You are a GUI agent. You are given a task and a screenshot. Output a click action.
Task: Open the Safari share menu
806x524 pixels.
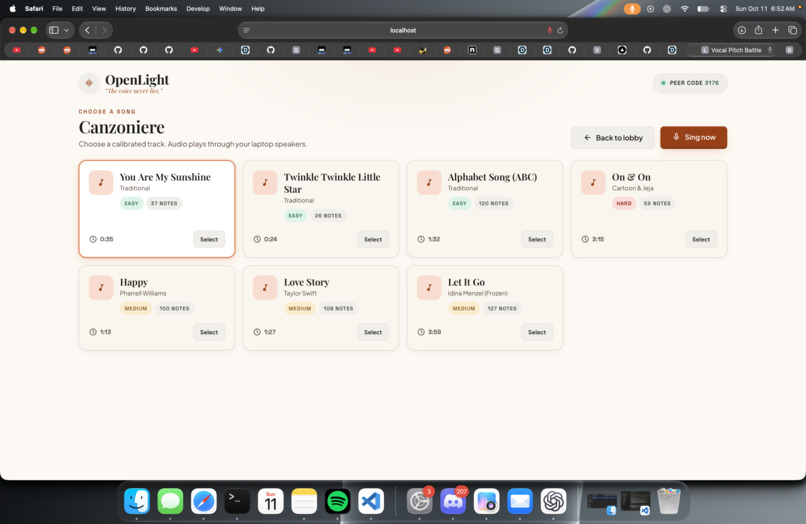[758, 30]
